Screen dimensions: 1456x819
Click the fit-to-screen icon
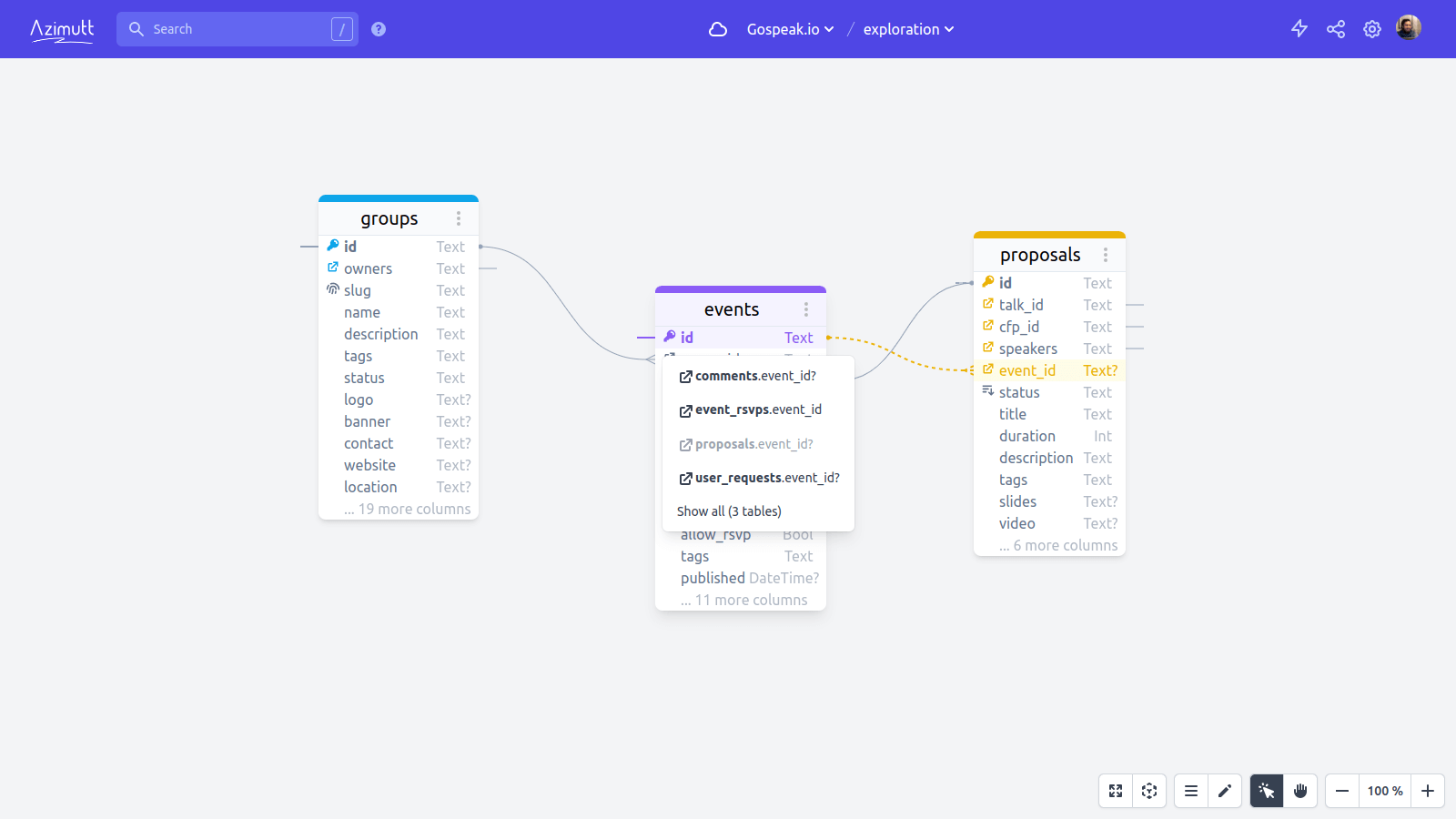tap(1116, 791)
